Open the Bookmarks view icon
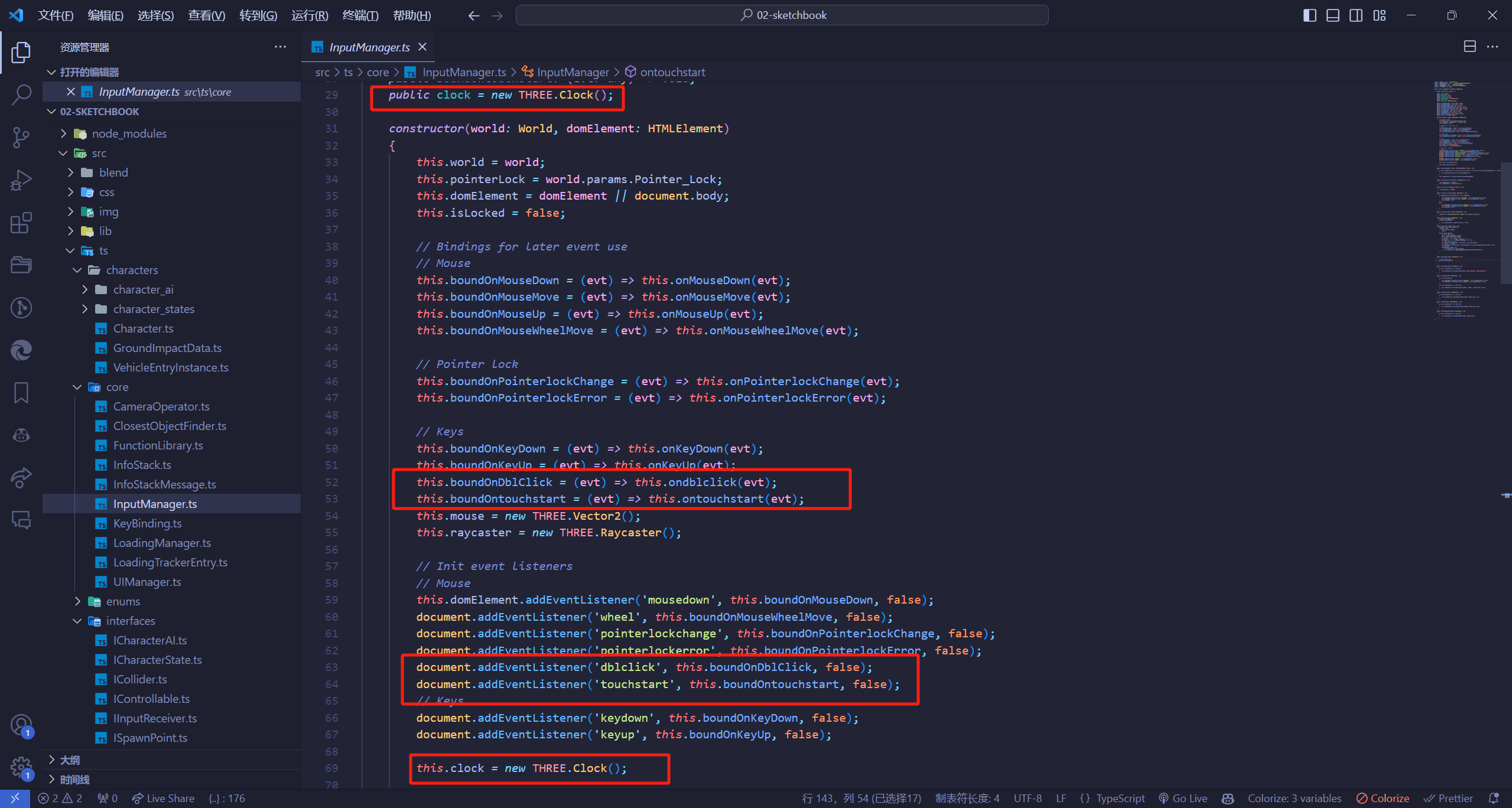 tap(21, 392)
